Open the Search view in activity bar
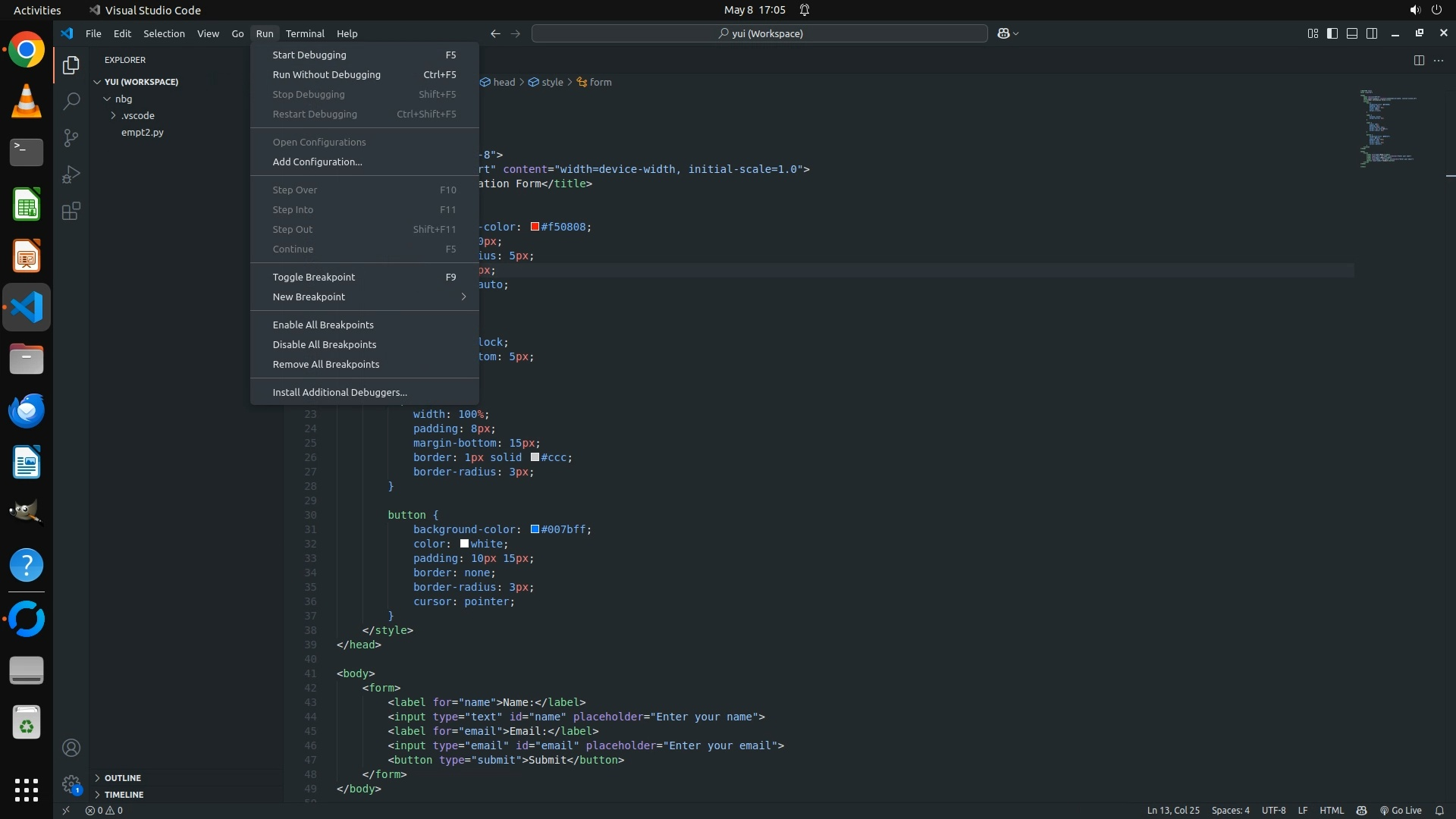1456x819 pixels. click(71, 101)
